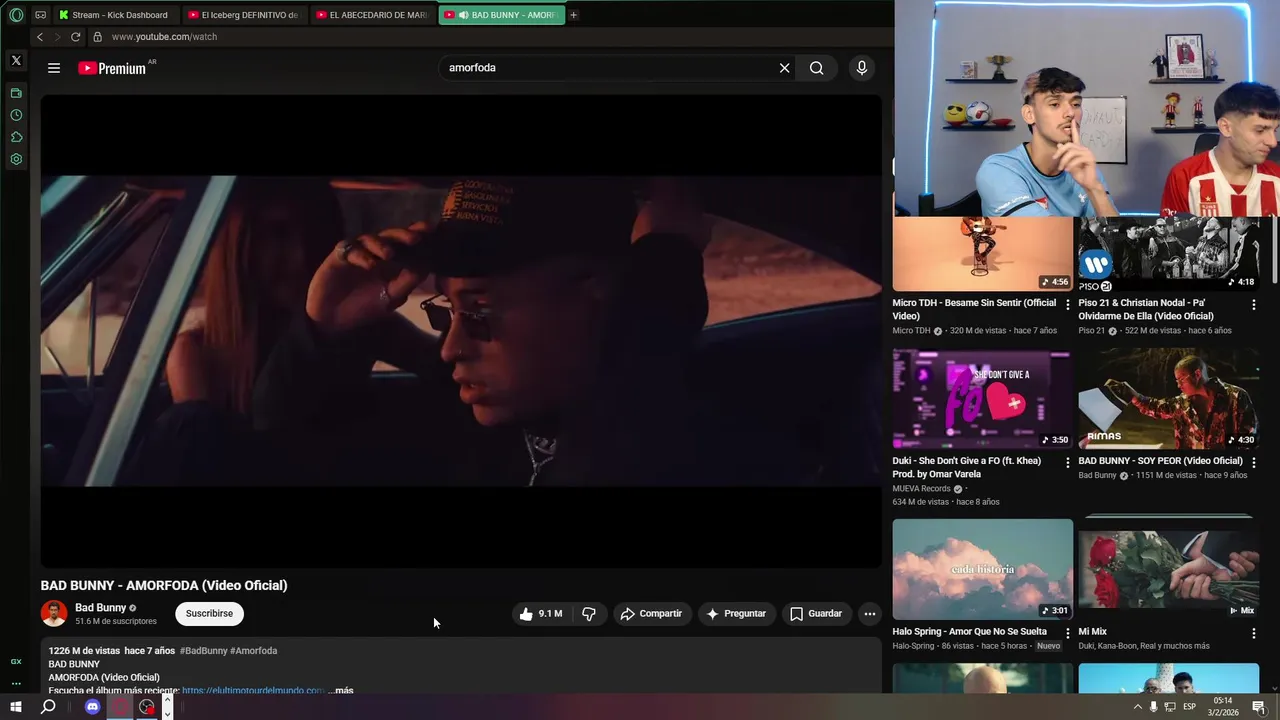This screenshot has width=1280, height=720.
Task: Open options for Mi Mix
Action: coord(1253,633)
